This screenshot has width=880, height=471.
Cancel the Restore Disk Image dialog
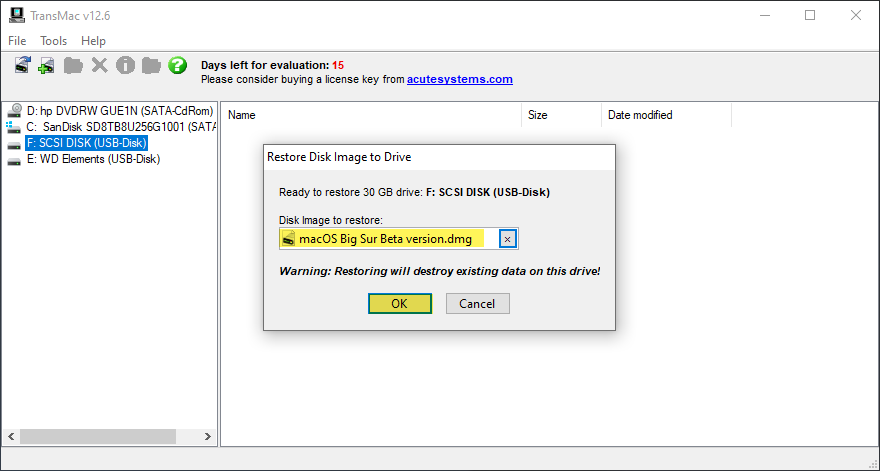[478, 304]
